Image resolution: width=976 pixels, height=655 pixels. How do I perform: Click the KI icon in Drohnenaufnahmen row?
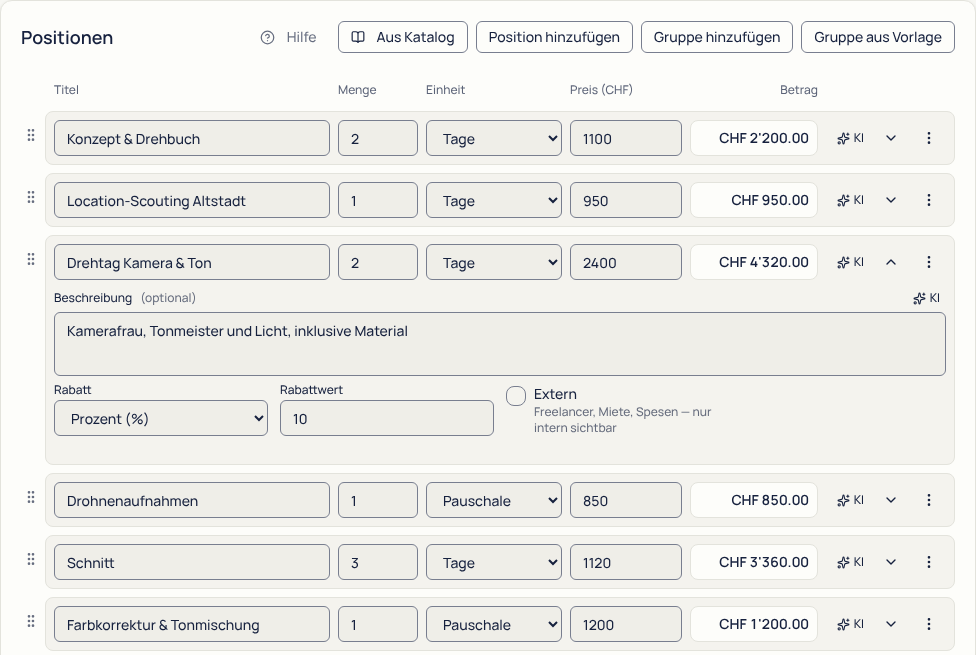coord(850,500)
